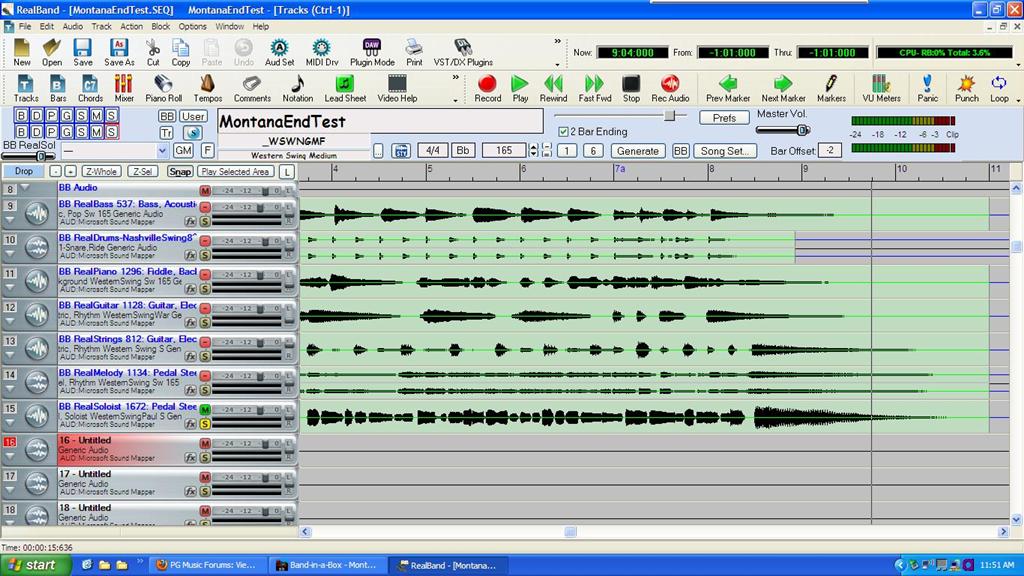Expand BB Audio track 8 arrow
The width and height of the screenshot is (1024, 576).
click(x=25, y=188)
